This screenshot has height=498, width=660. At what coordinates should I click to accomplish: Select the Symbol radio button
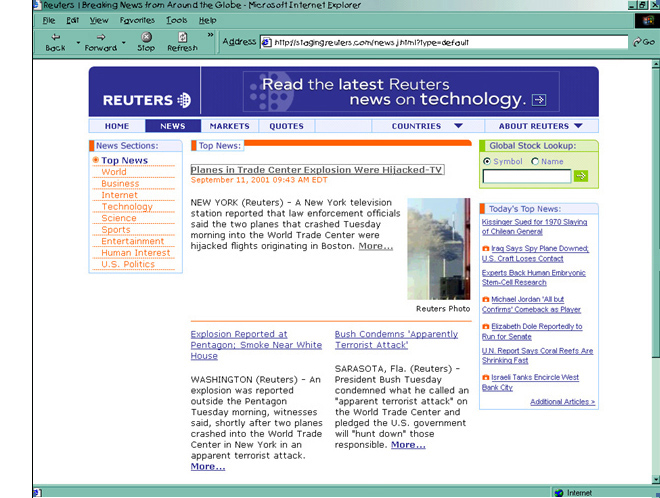(x=487, y=161)
